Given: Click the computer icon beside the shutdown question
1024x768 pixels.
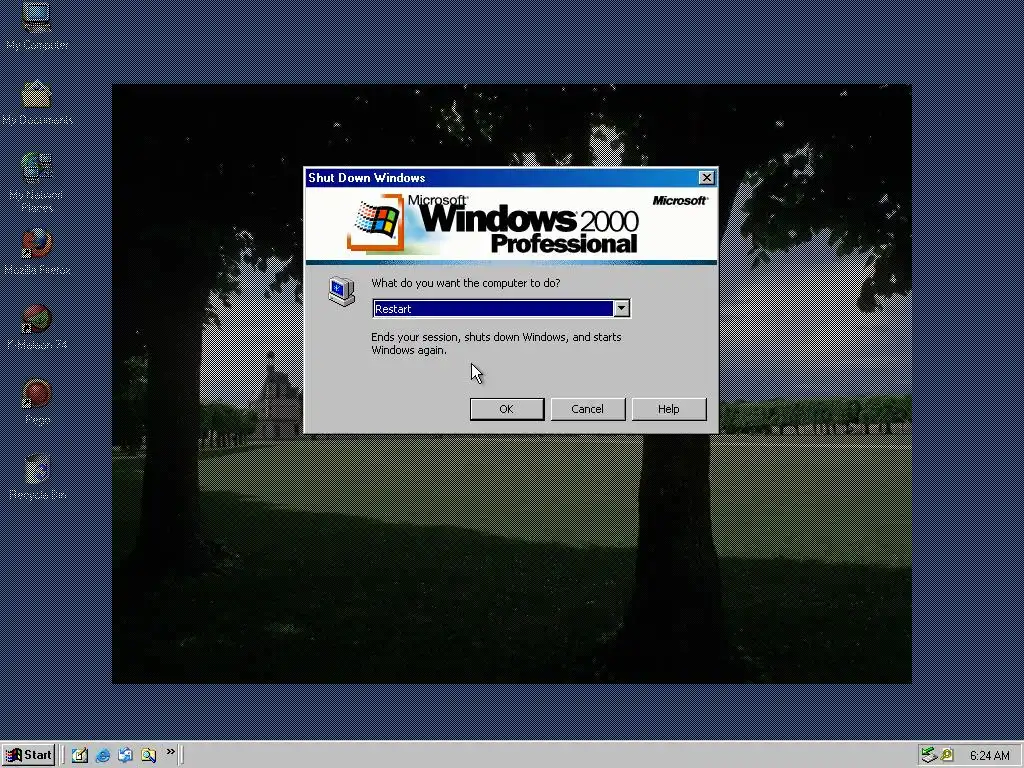Looking at the screenshot, I should point(341,291).
